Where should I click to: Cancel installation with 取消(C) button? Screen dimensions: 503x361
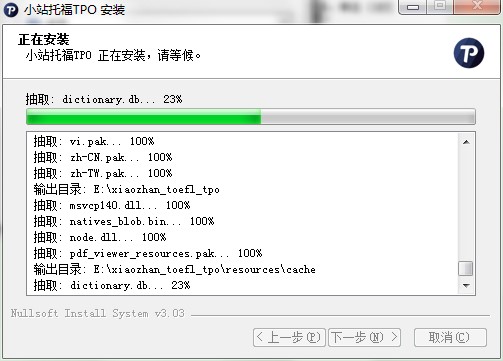pyautogui.click(x=450, y=337)
